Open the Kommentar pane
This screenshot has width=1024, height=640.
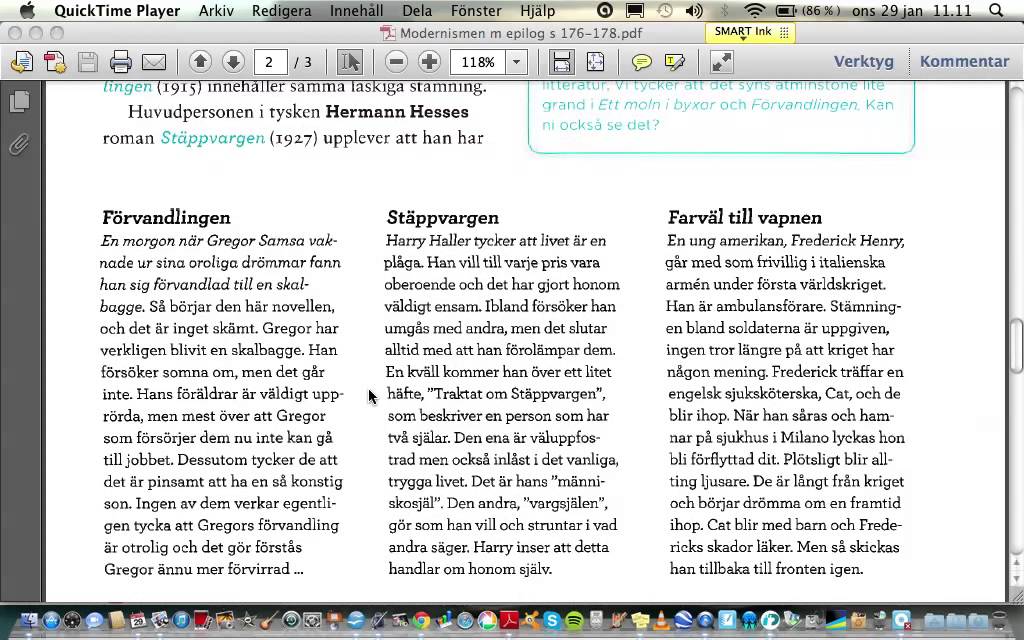coord(965,61)
